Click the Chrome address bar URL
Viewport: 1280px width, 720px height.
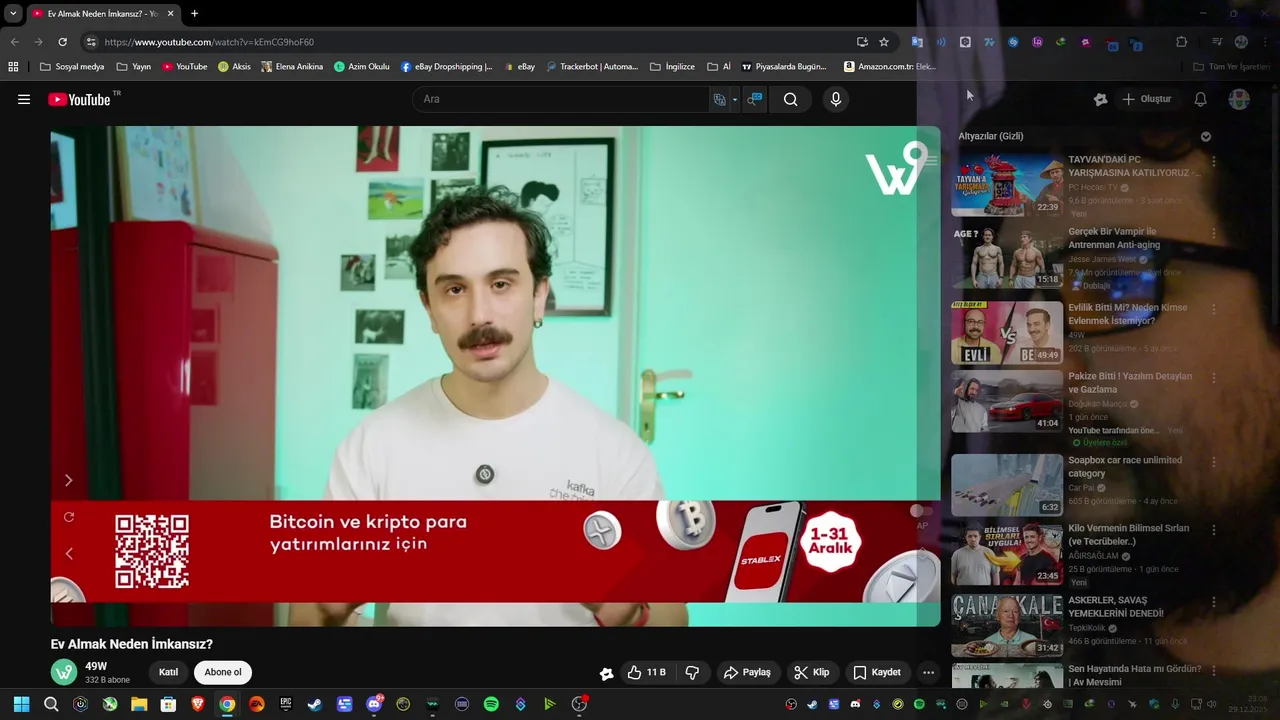coord(209,42)
